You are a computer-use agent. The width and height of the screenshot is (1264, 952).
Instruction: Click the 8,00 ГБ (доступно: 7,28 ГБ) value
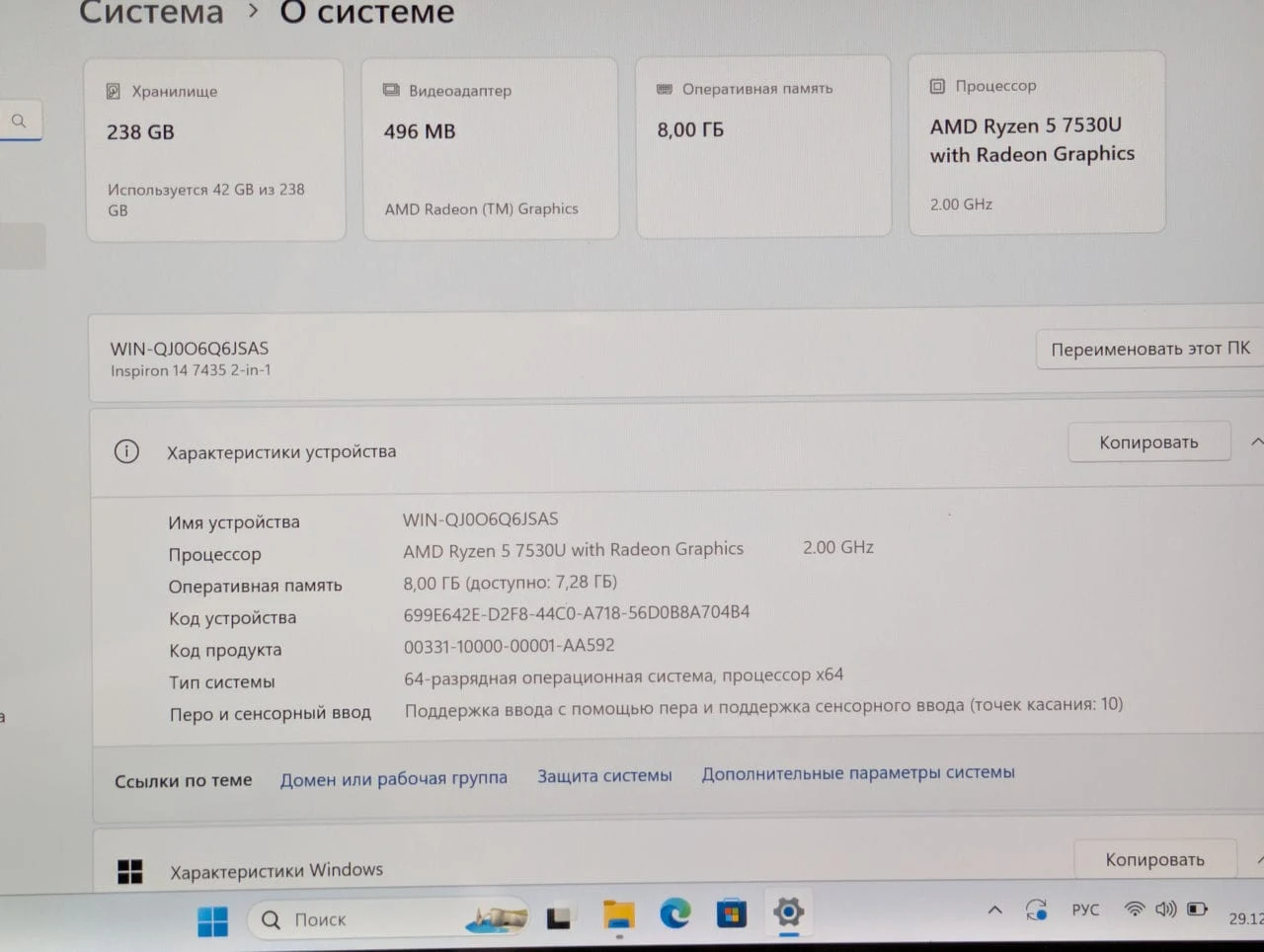point(510,583)
